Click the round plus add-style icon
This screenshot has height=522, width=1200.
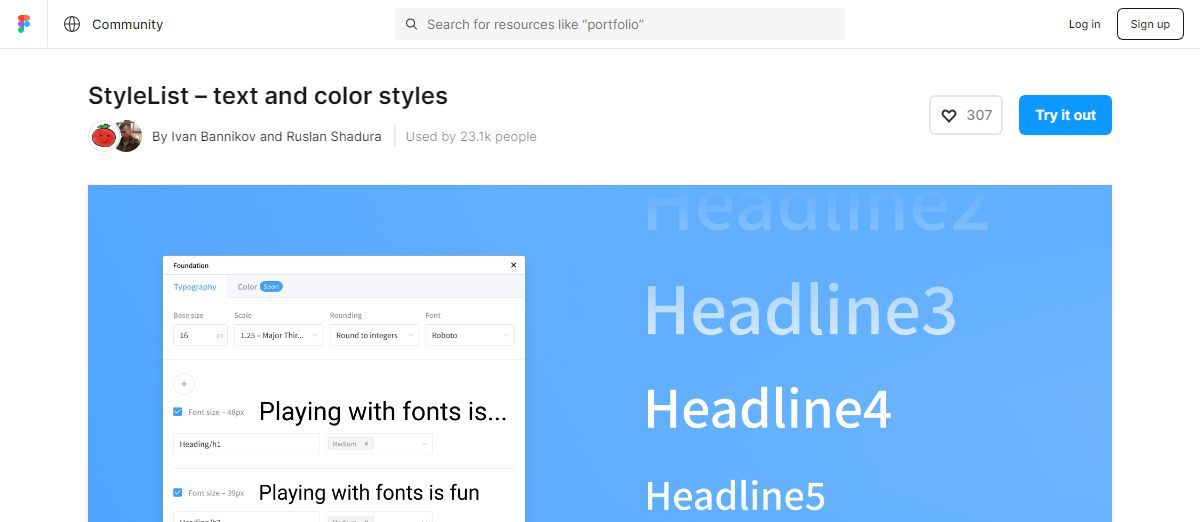[184, 384]
